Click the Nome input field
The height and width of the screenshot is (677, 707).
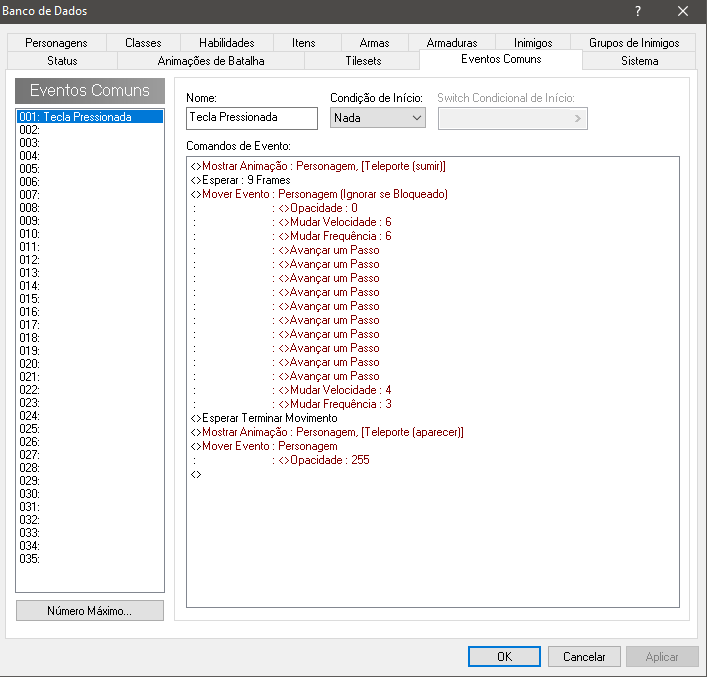(x=252, y=118)
